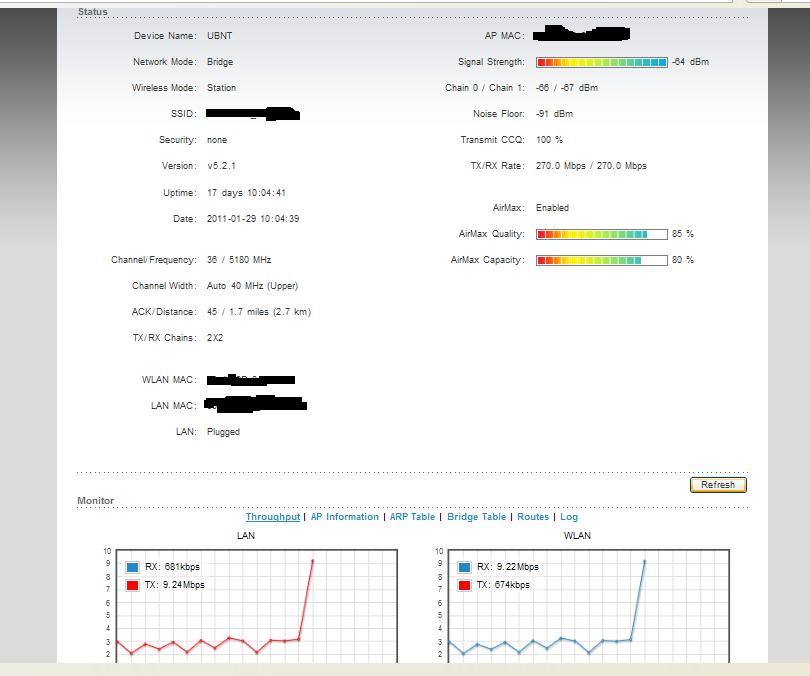Click the Status section heading

pos(93,12)
